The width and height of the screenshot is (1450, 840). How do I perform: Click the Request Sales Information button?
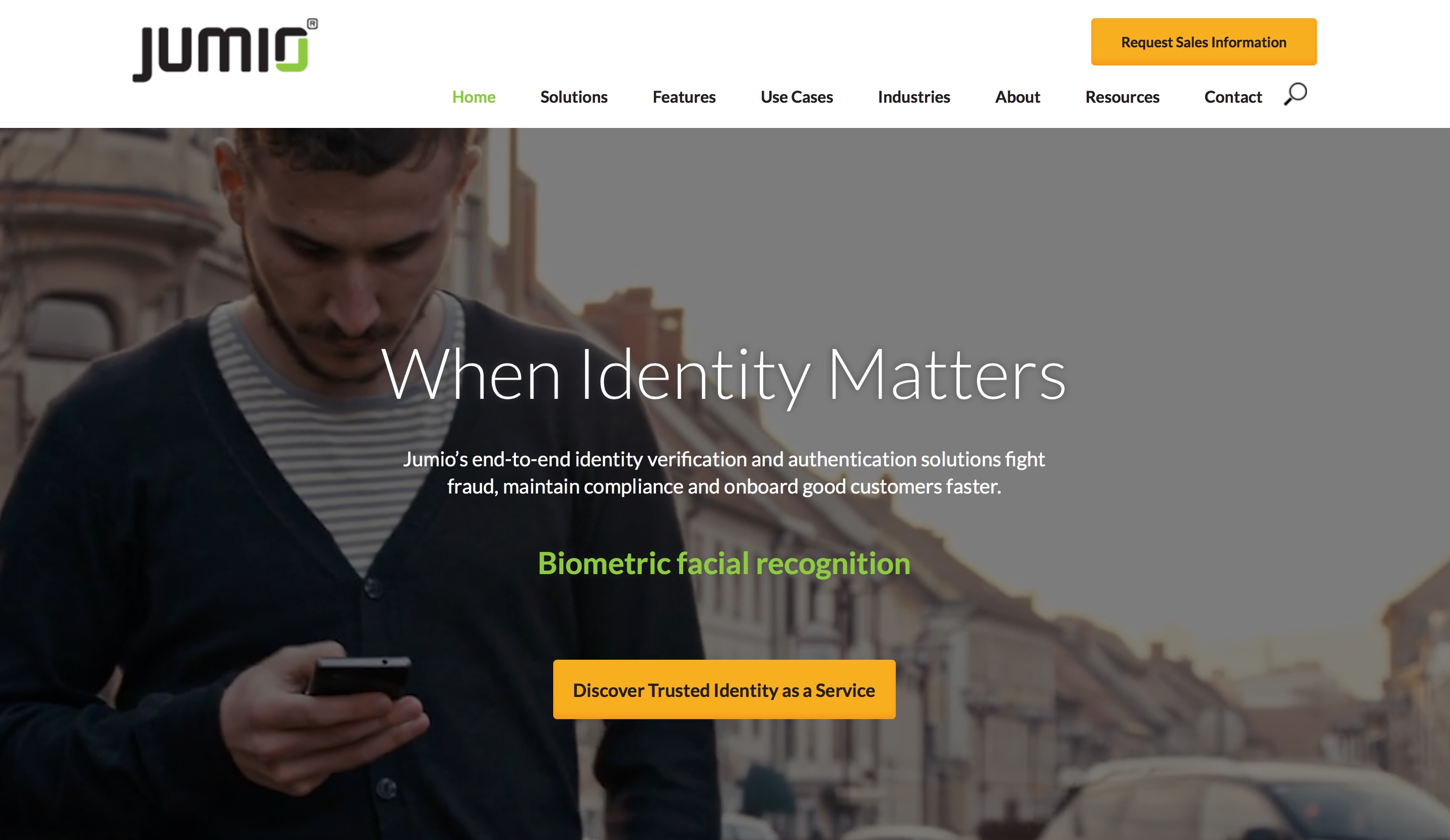tap(1204, 42)
